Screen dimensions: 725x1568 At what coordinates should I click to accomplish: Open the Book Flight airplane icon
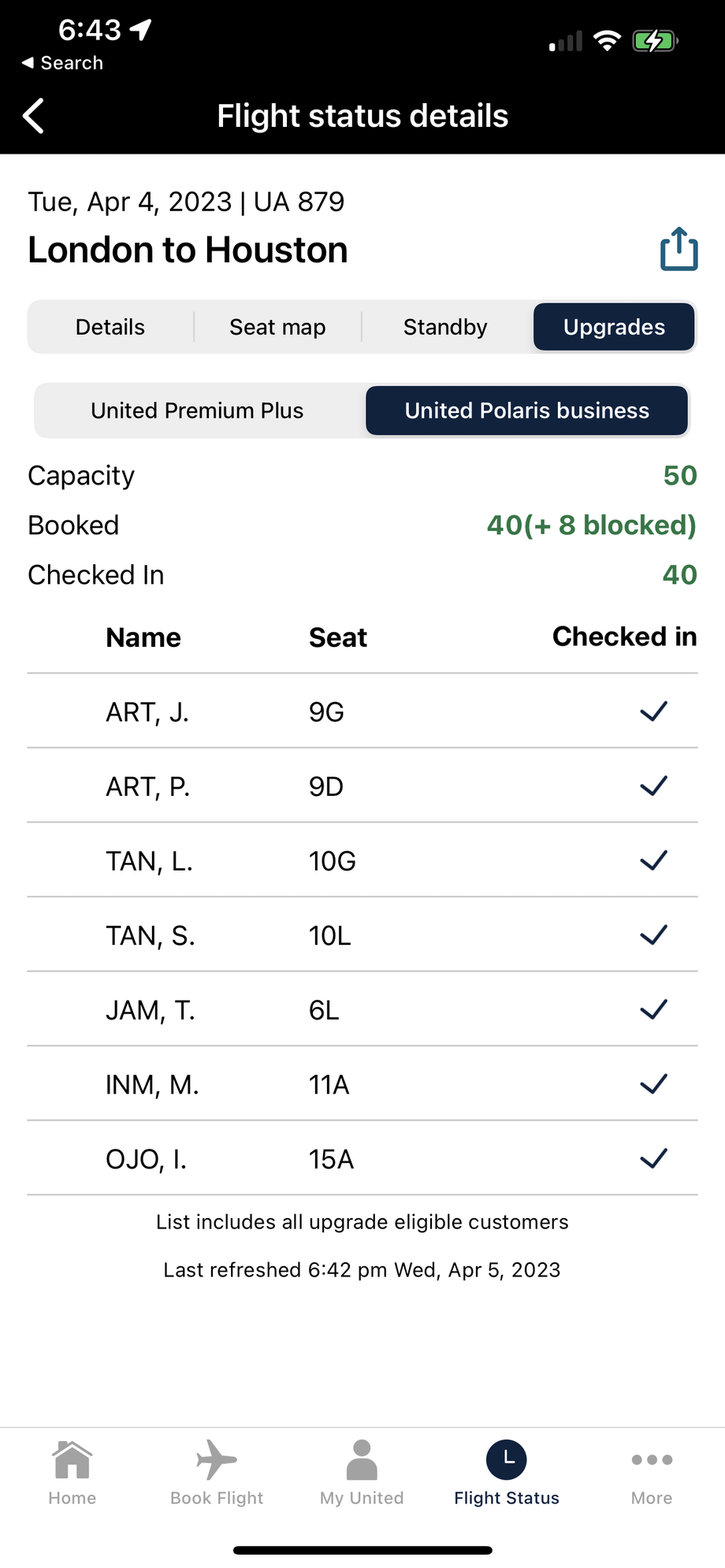point(217,1459)
